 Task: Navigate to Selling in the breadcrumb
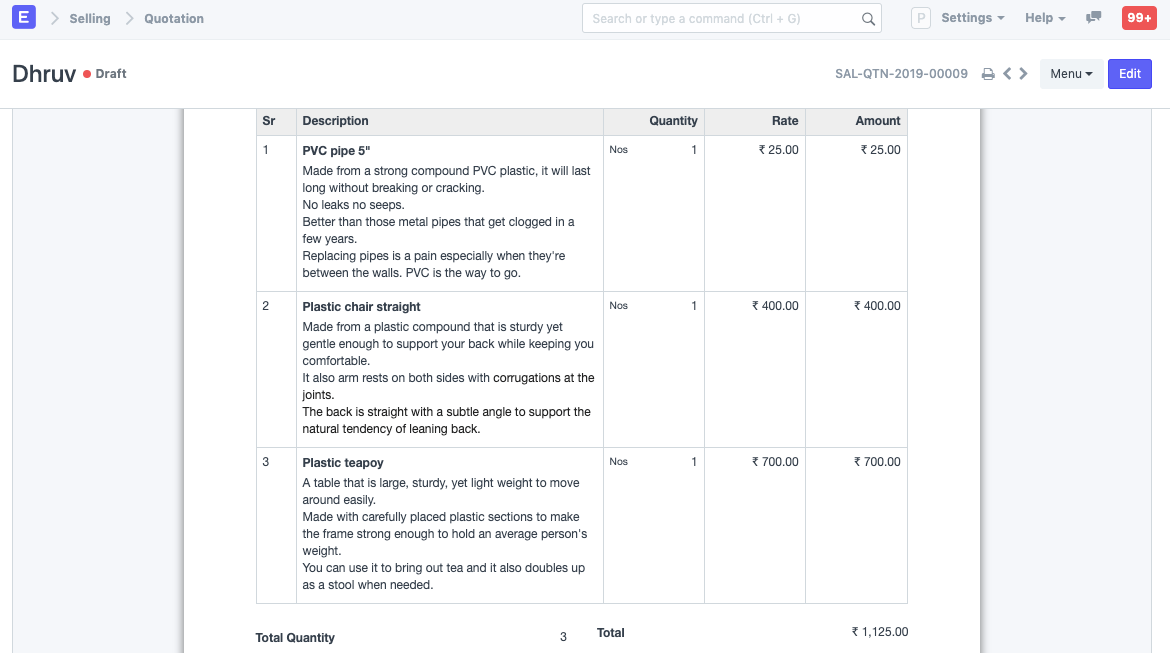[90, 18]
